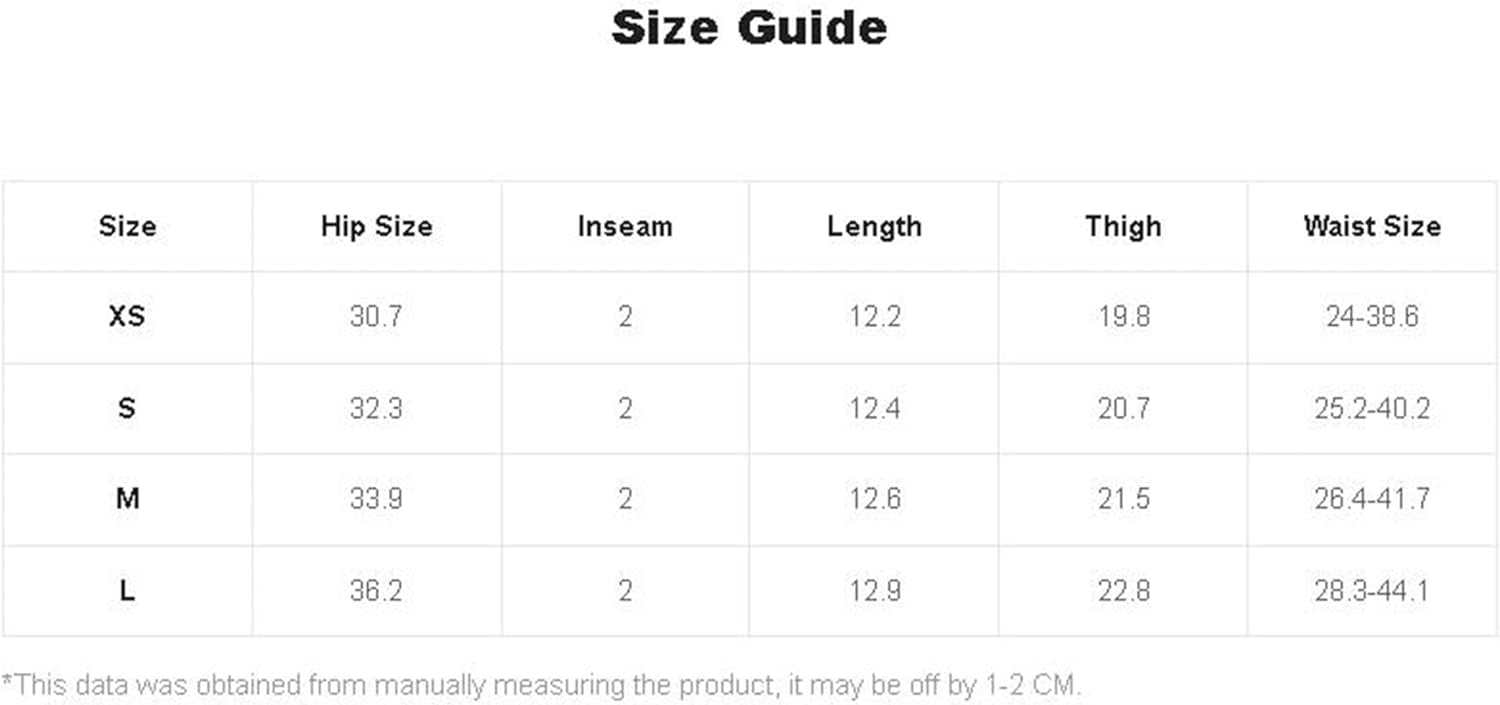Click the 36.2 hip size cell
The image size is (1500, 705).
pos(376,590)
